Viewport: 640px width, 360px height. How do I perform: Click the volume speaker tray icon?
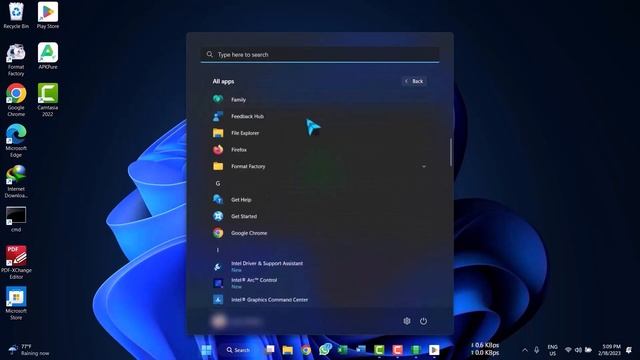(x=578, y=350)
